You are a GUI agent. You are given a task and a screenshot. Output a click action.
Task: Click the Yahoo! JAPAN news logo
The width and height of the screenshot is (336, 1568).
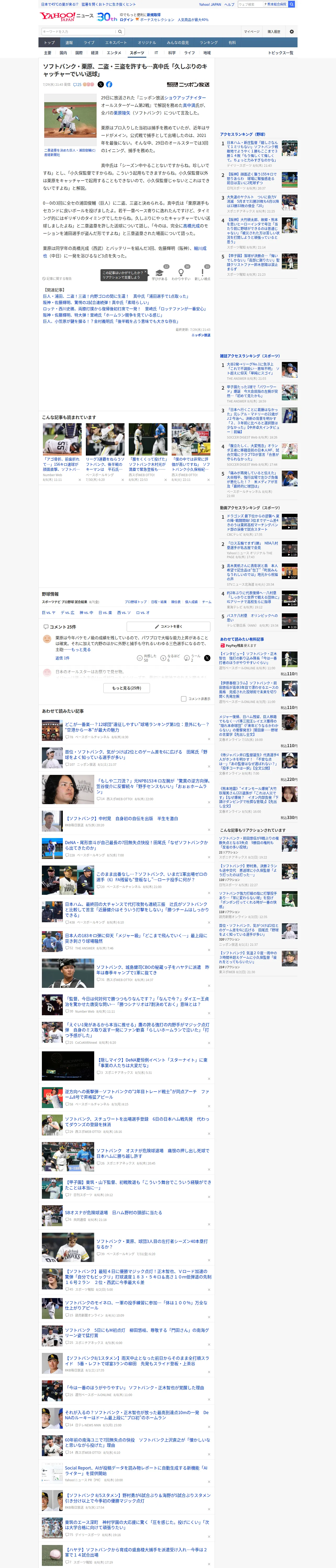67,16
